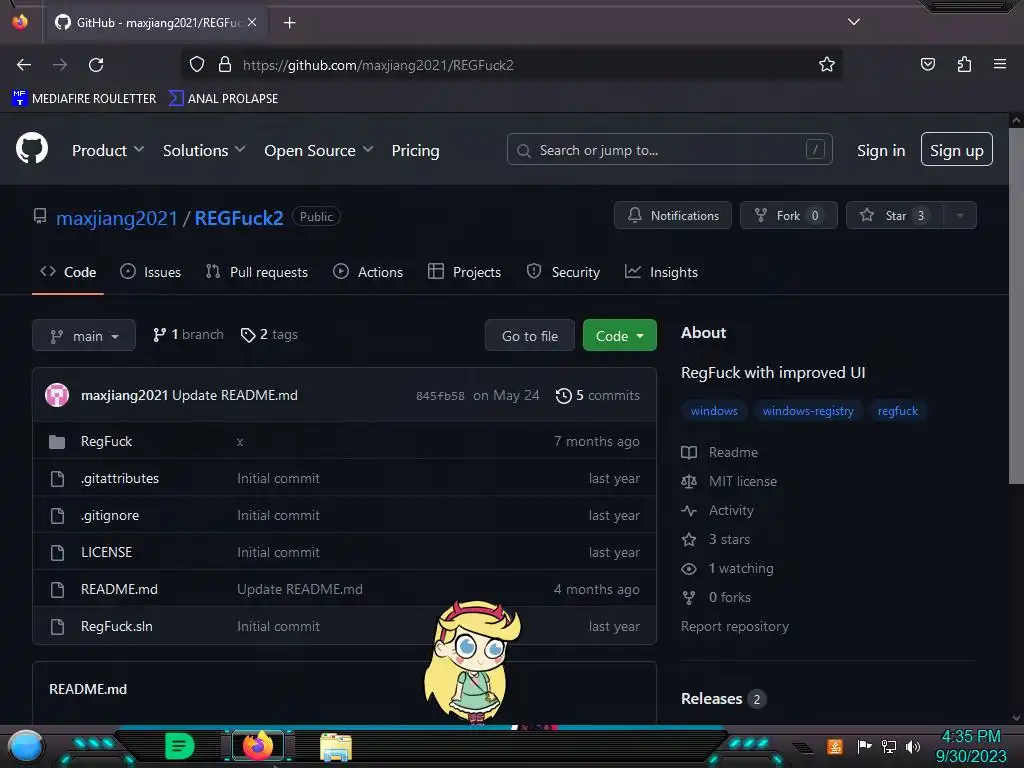Switch to the Issues tab
This screenshot has height=768, width=1024.
tap(150, 272)
